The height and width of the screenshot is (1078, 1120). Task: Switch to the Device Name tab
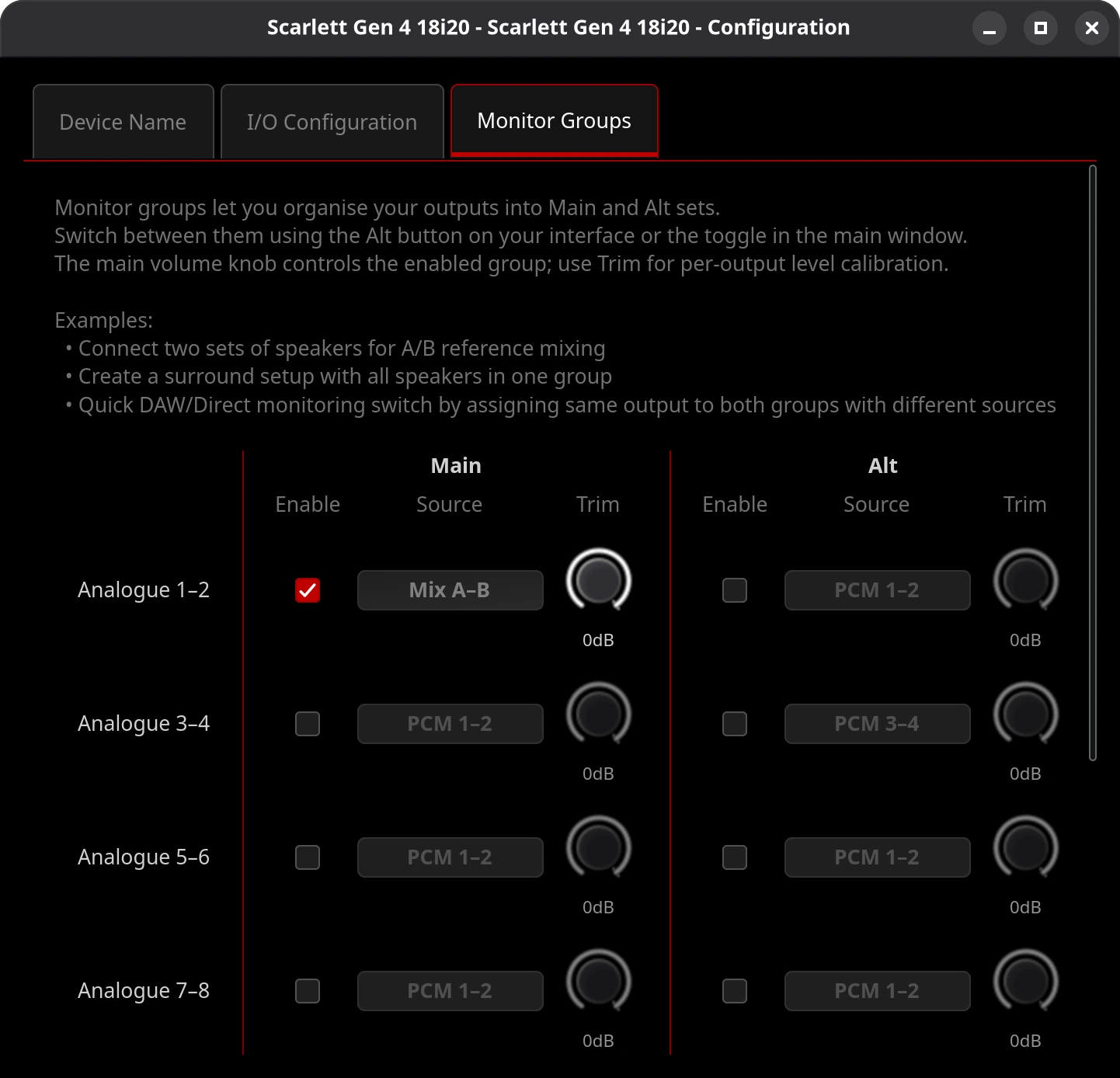[x=123, y=122]
